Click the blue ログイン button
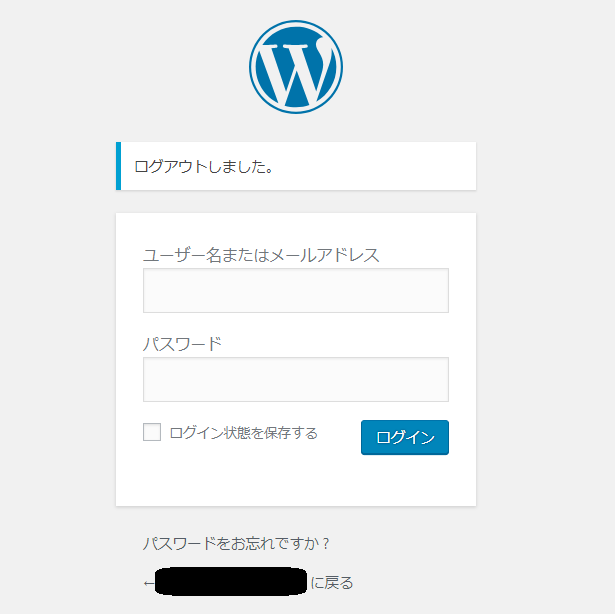The image size is (615, 614). coord(405,437)
